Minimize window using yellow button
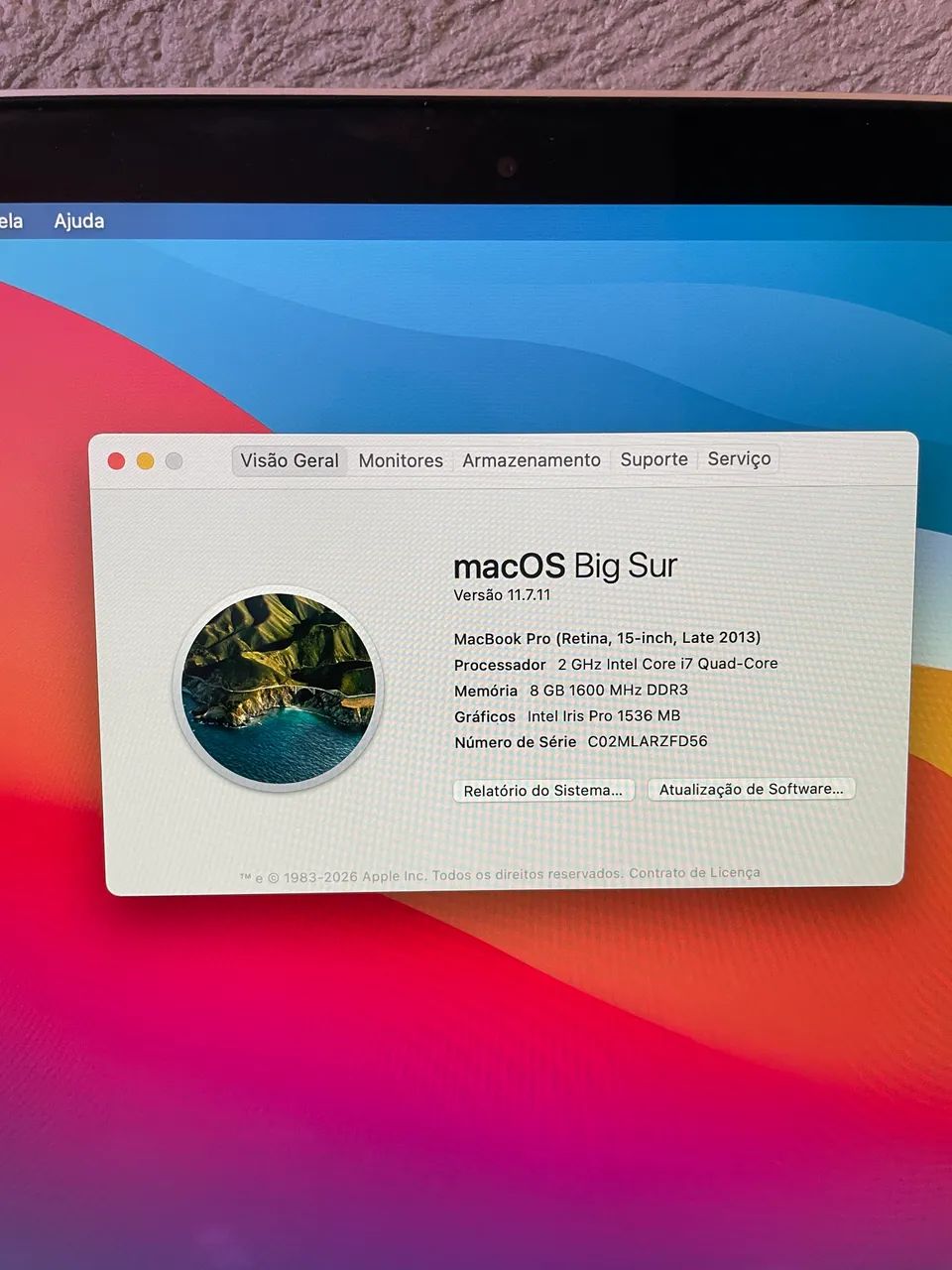Screen dimensions: 952x1270 point(145,461)
